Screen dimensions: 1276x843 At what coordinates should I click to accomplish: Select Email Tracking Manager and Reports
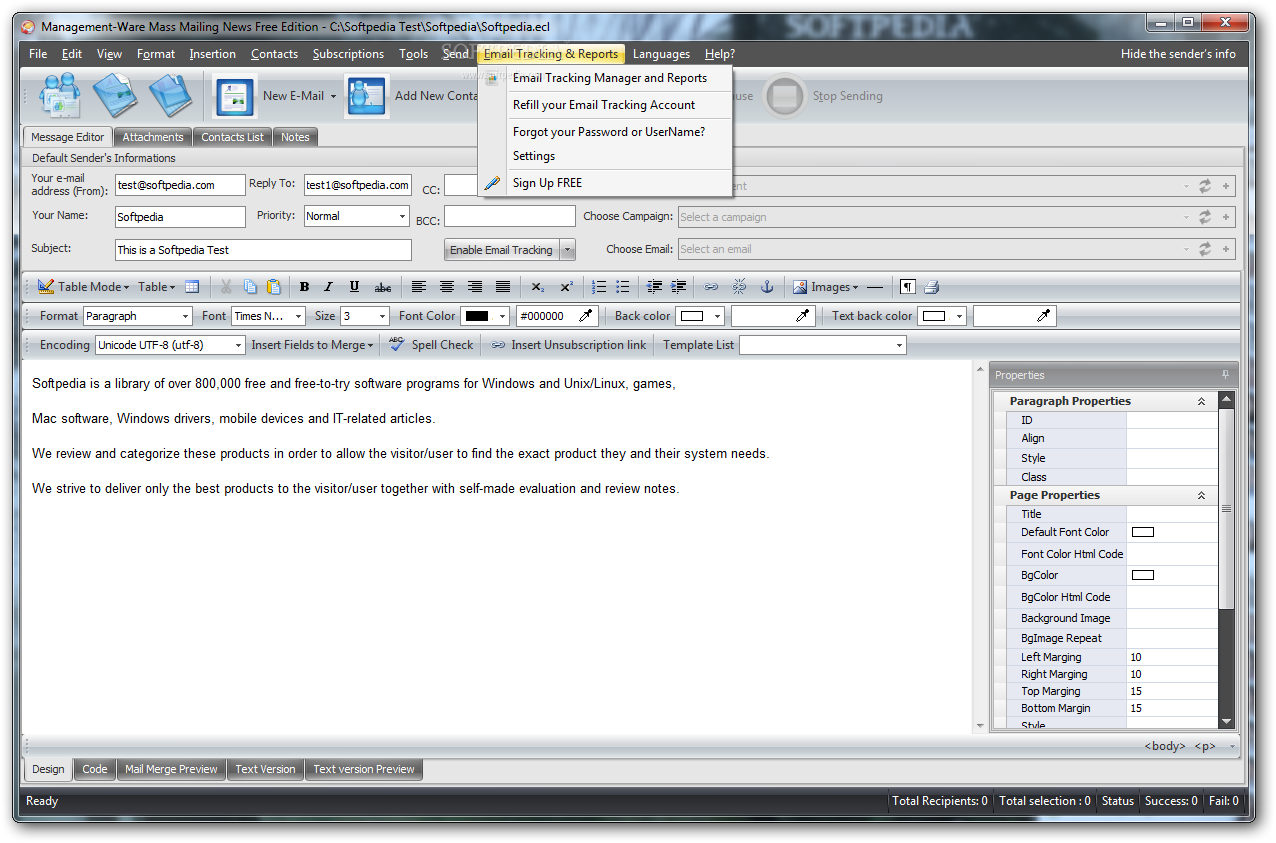(610, 78)
